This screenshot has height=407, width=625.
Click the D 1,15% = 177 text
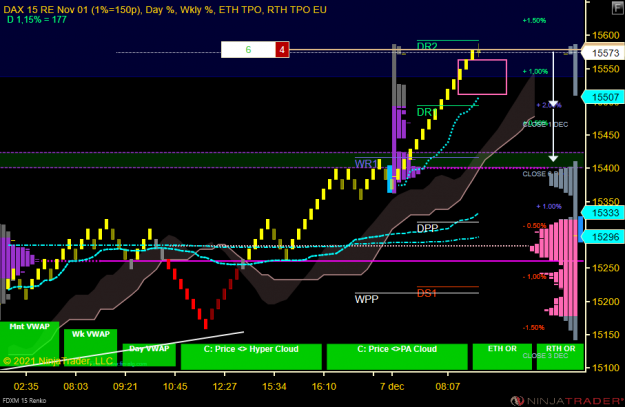(x=37, y=20)
